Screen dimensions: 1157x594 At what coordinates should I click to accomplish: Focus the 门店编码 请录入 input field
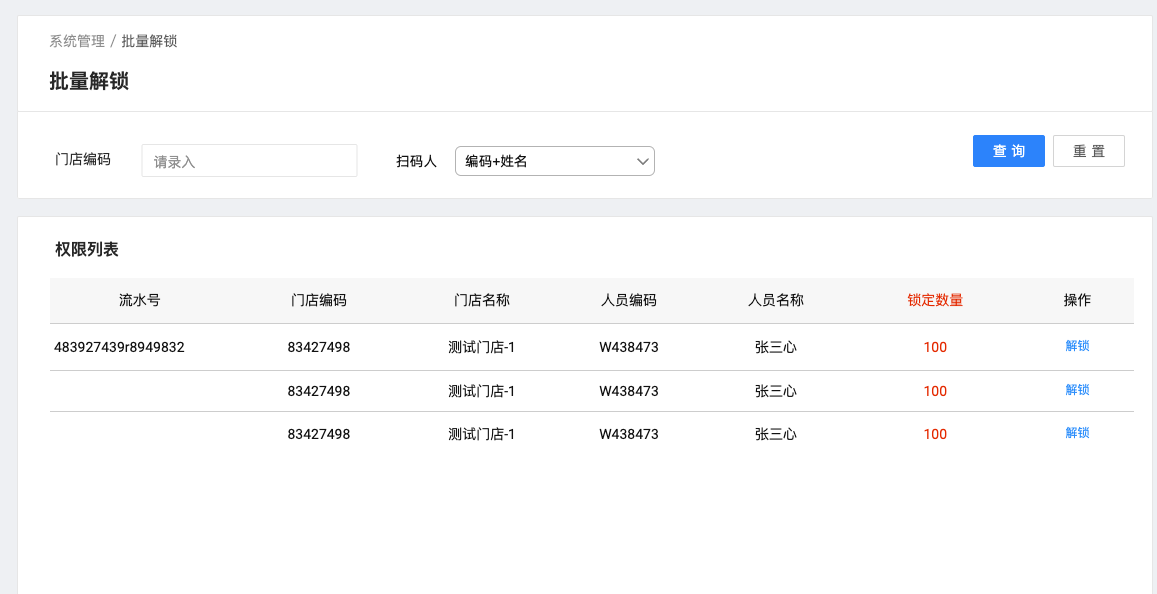[x=249, y=161]
